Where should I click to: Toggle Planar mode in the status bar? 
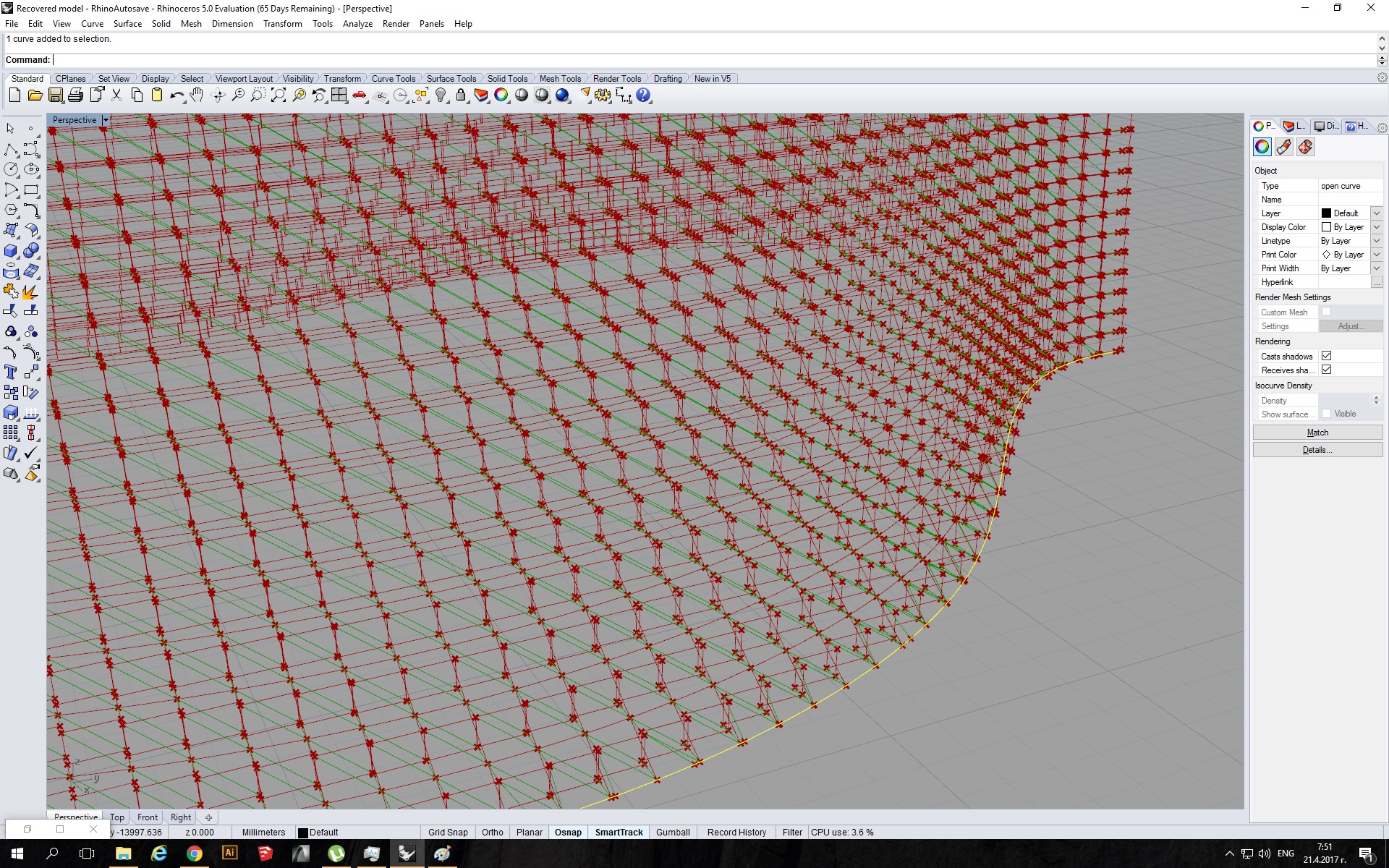[x=530, y=833]
